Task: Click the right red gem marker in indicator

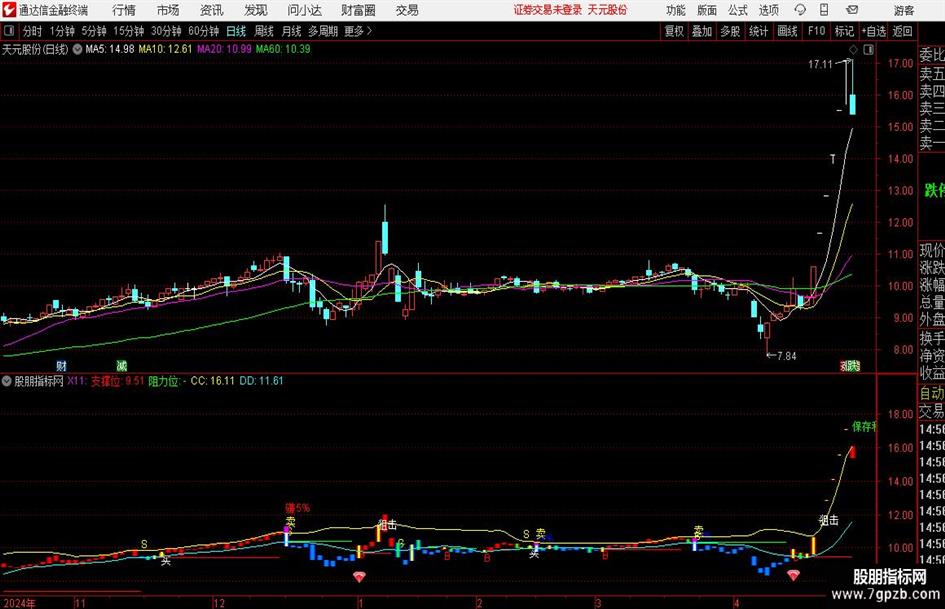Action: tap(793, 576)
